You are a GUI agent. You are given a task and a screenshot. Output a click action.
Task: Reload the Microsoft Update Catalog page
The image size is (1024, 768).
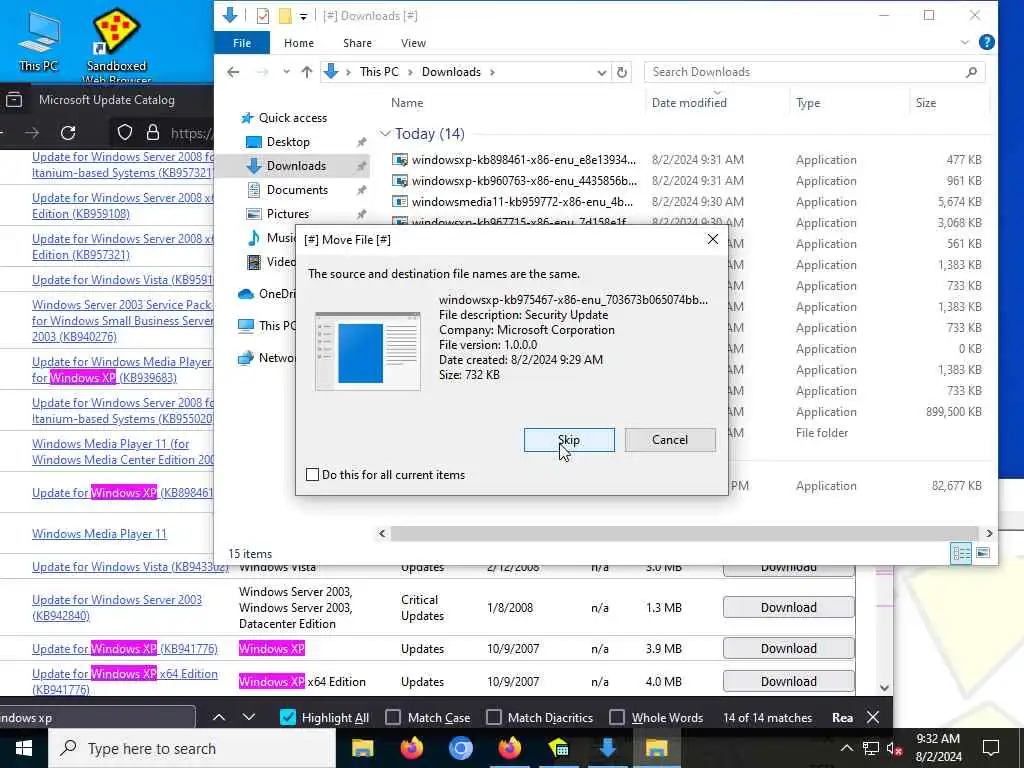tap(68, 133)
